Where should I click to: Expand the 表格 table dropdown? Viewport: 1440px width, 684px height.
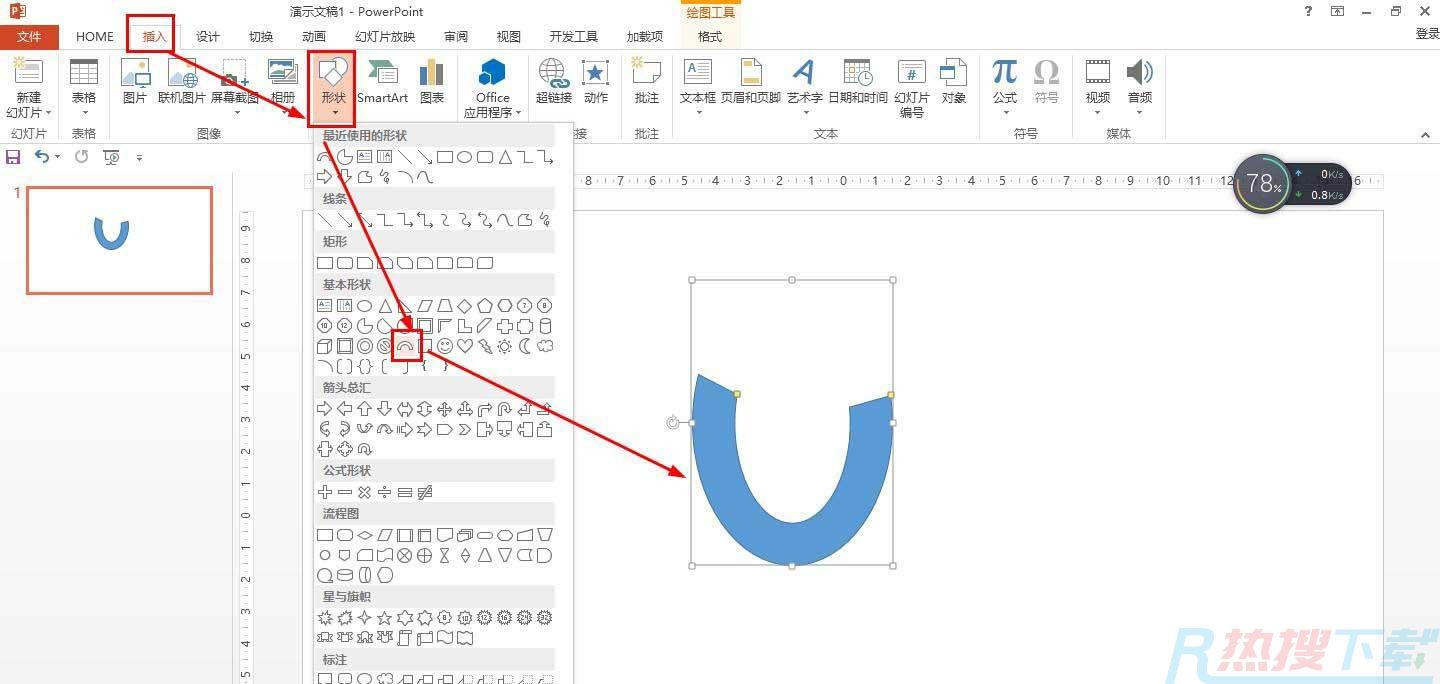pos(84,112)
